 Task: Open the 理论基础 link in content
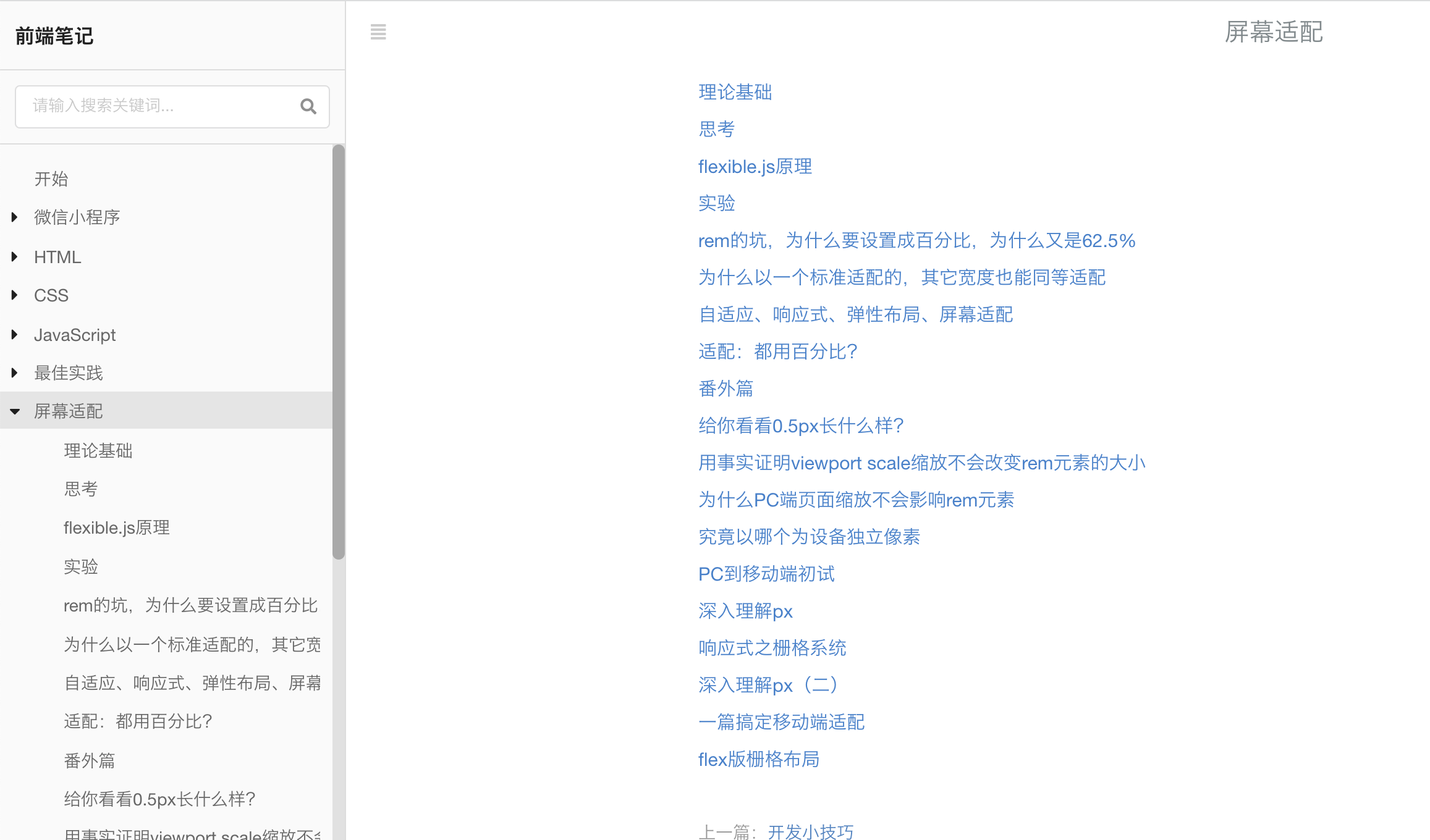click(735, 92)
